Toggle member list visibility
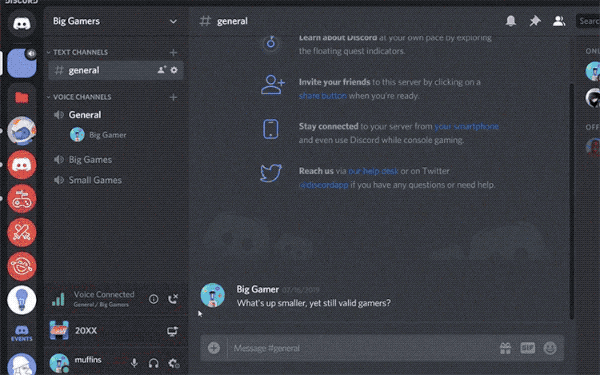 click(559, 21)
